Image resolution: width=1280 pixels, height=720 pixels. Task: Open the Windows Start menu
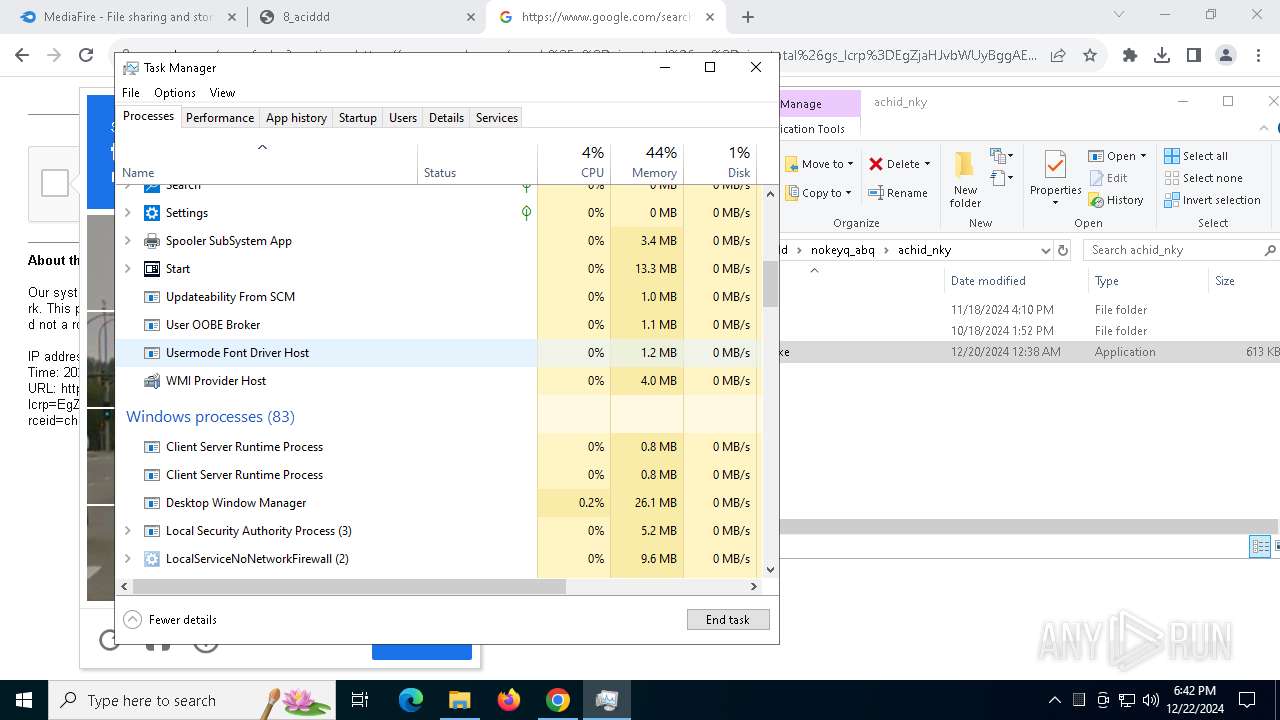click(24, 700)
